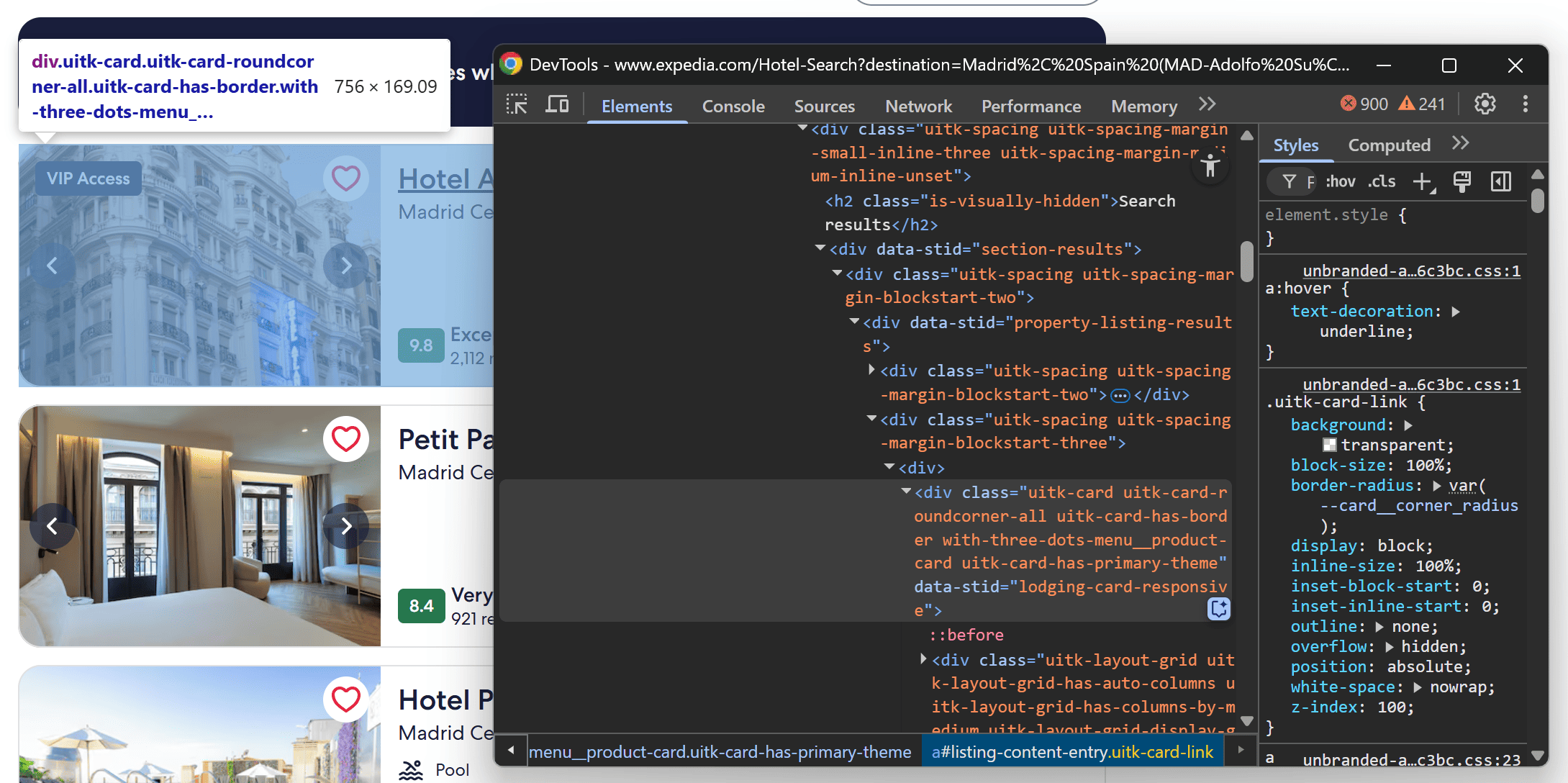Select the inspect element picker tool
The height and width of the screenshot is (783, 1568).
pyautogui.click(x=516, y=104)
